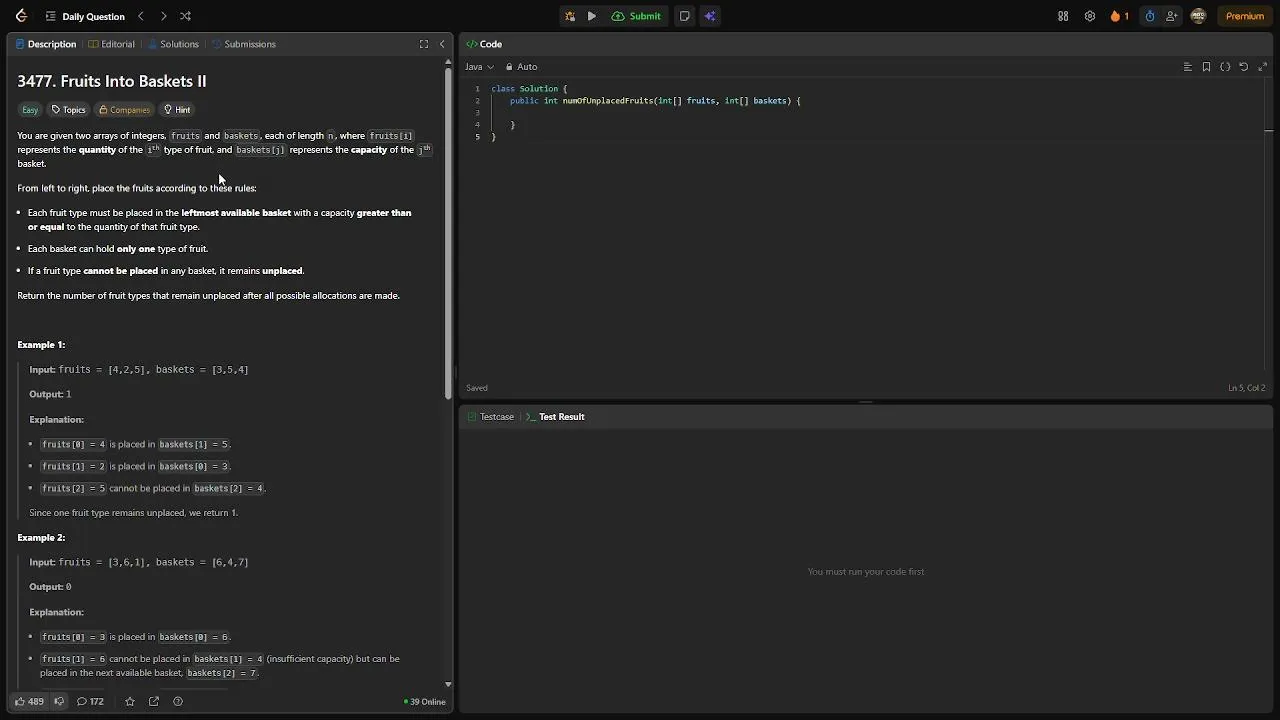Screen dimensions: 1280x720
Task: Open the settings gear in the top bar
Action: click(x=1090, y=16)
